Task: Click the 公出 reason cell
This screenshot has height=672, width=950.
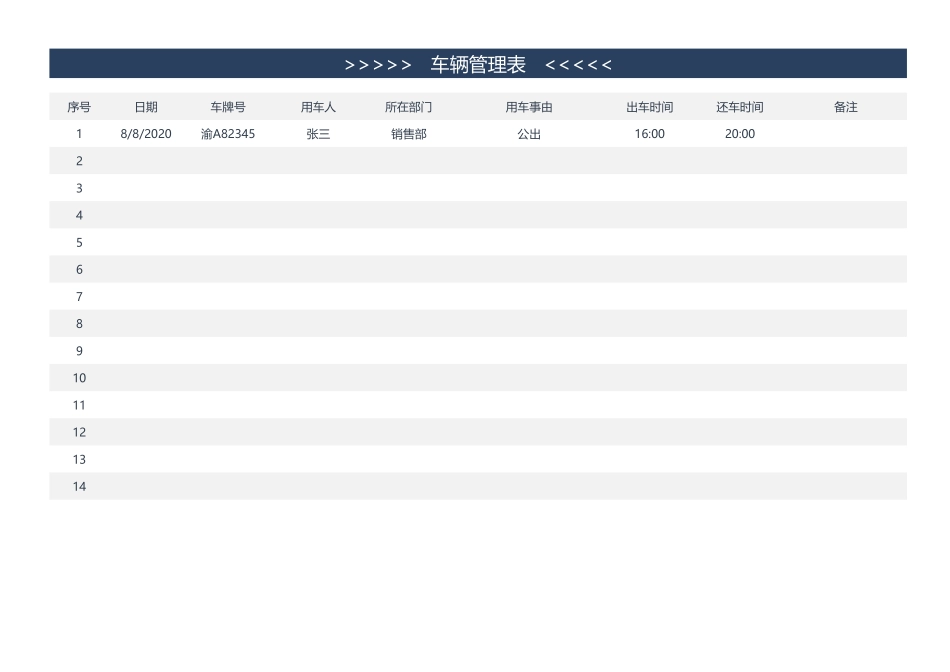Action: click(528, 133)
